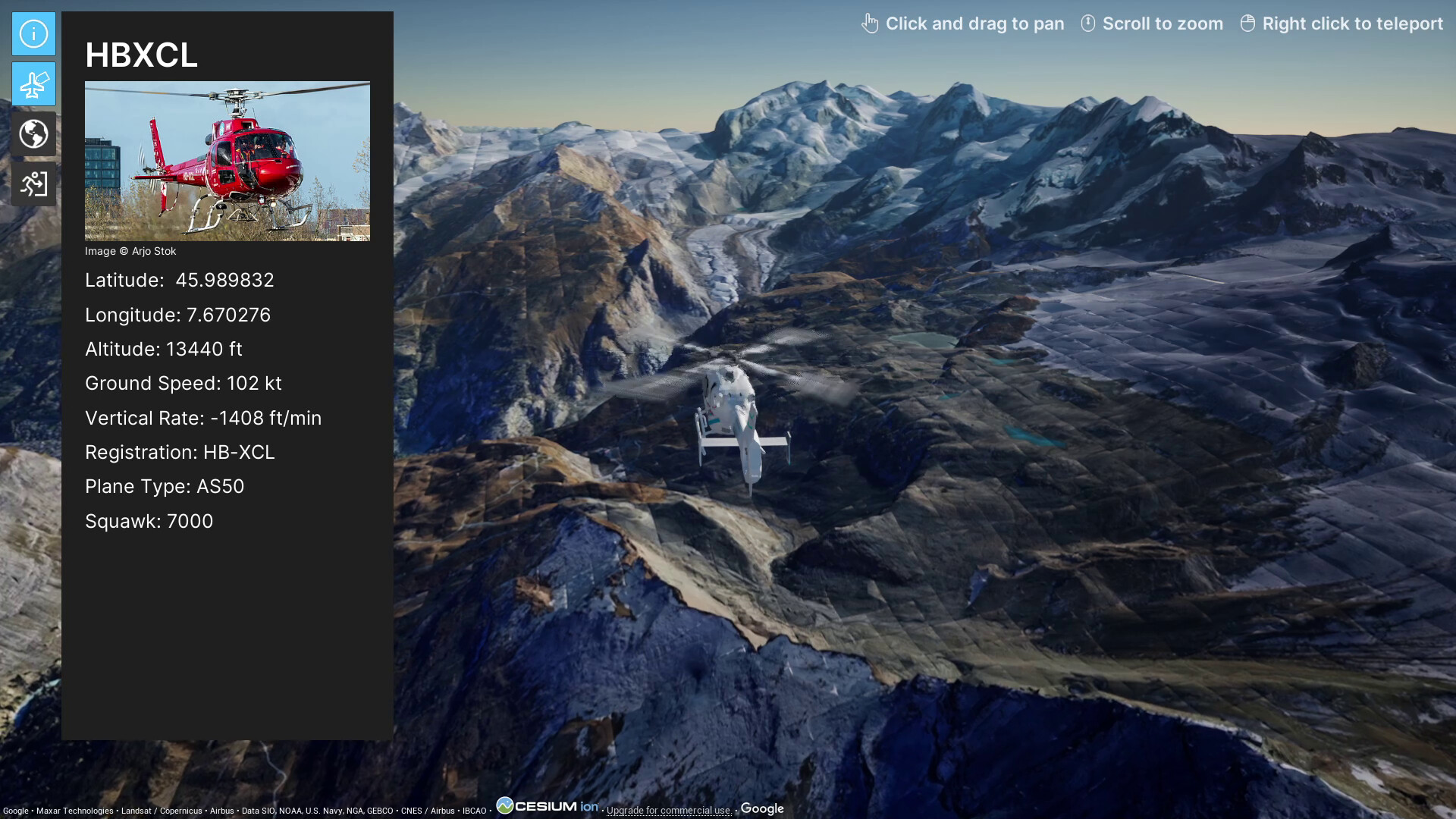Open the Upgrade for commercial use link
1456x819 pixels.
(668, 810)
